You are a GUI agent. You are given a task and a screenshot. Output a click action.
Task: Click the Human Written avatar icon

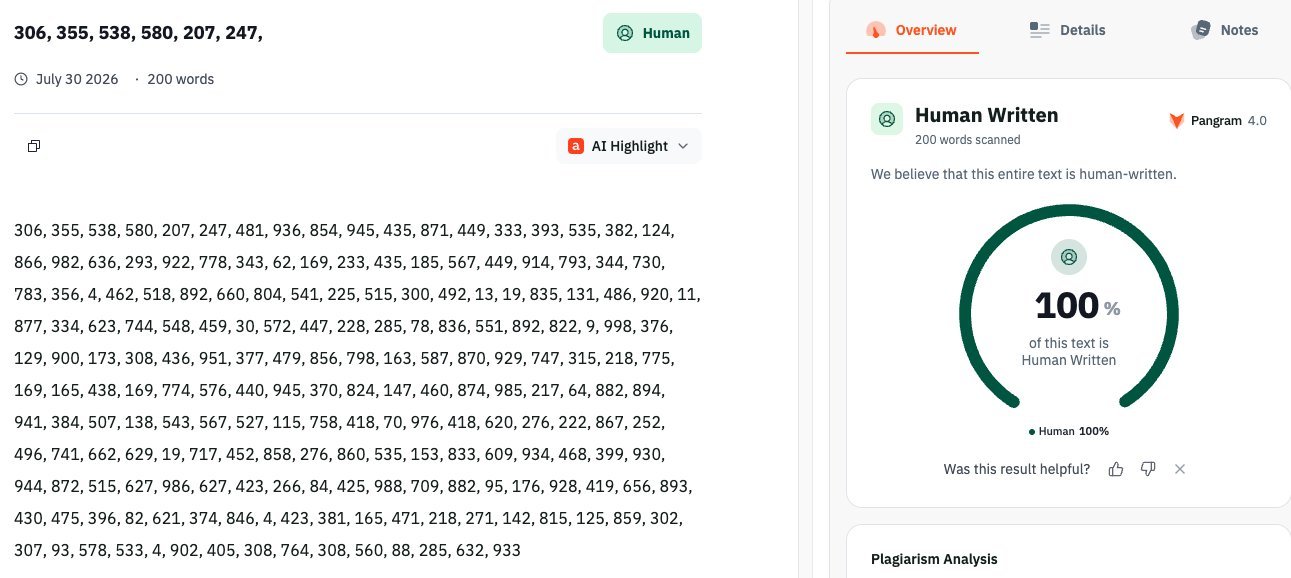887,119
